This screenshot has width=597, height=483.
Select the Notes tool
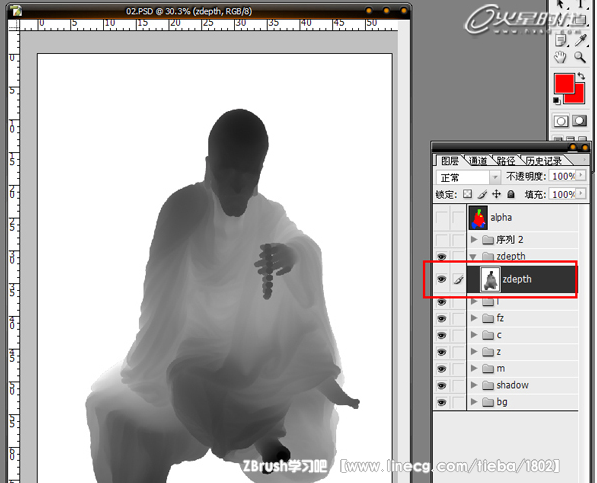[560, 40]
